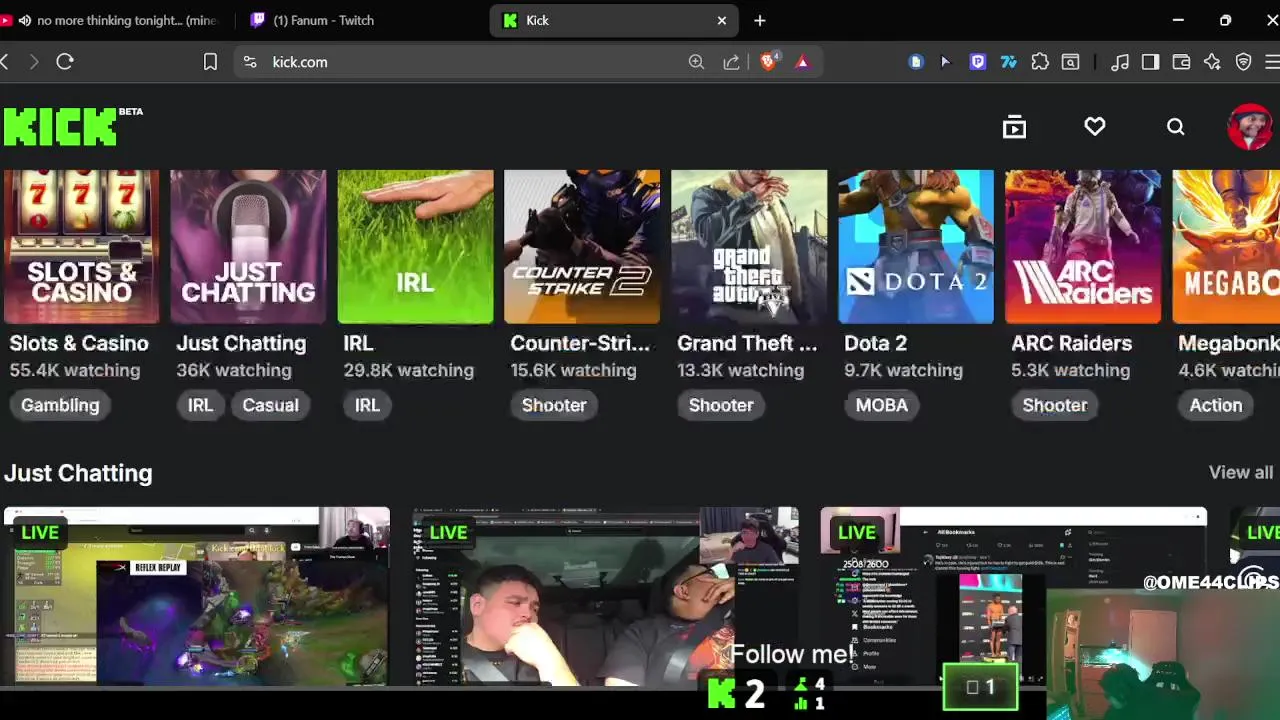The width and height of the screenshot is (1280, 720).
Task: Click the purple P extension icon
Action: click(x=978, y=62)
